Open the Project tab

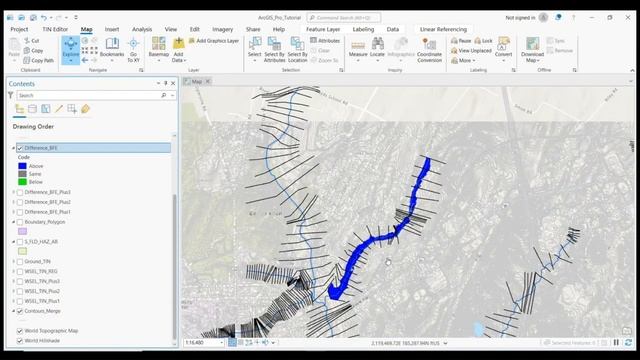(19, 29)
